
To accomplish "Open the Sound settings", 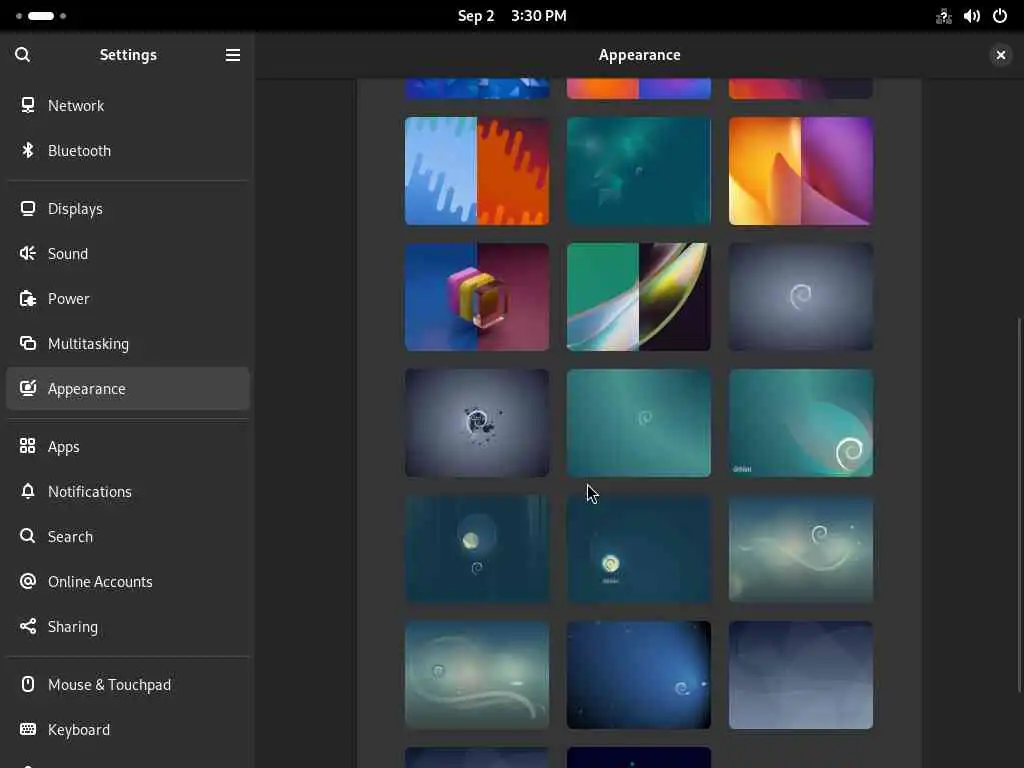I will [128, 253].
